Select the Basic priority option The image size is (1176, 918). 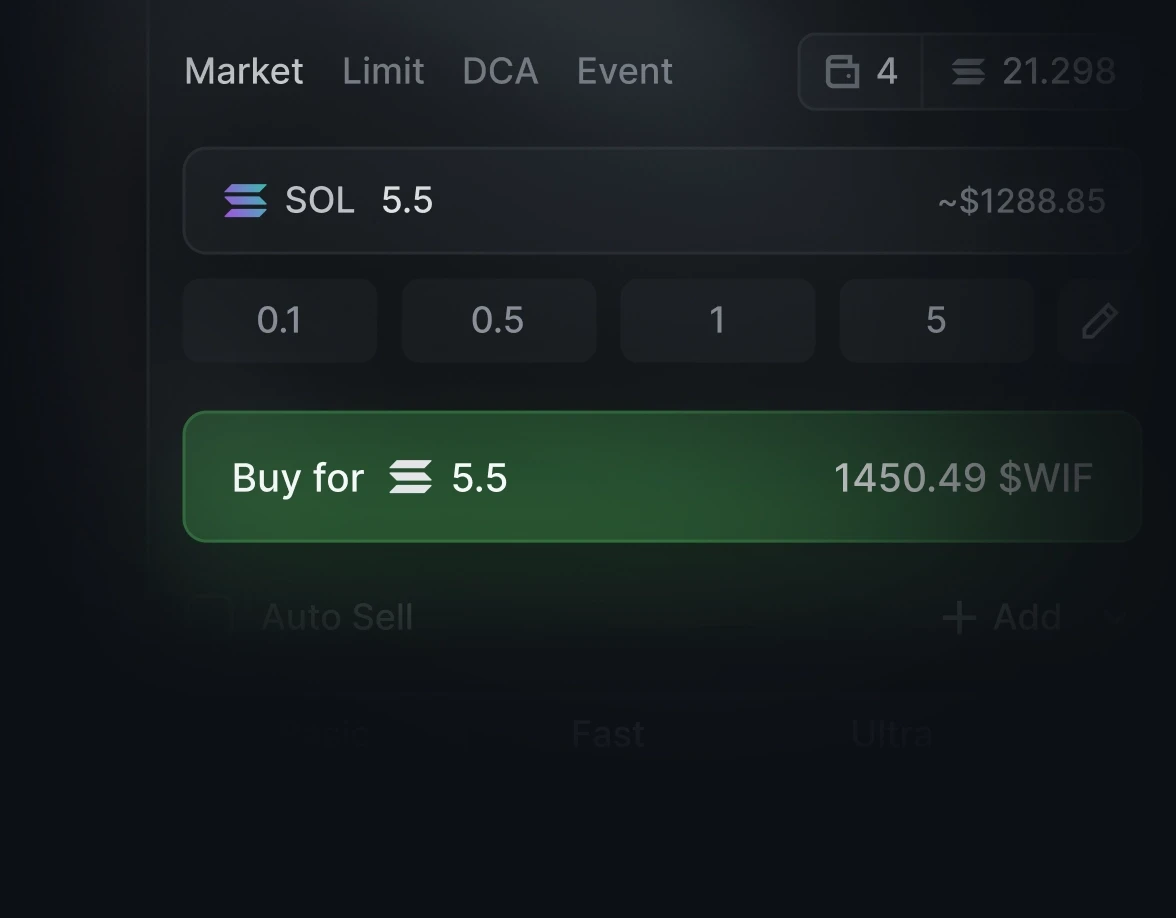(320, 733)
